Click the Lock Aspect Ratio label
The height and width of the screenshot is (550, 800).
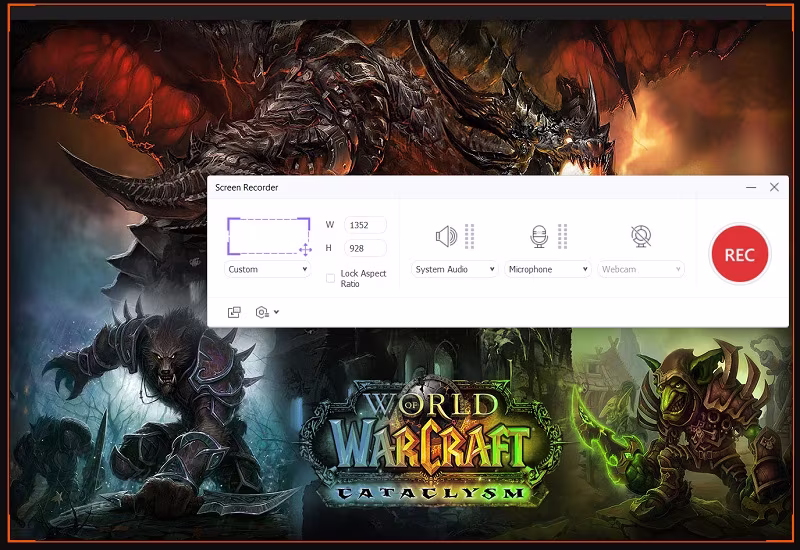(363, 279)
